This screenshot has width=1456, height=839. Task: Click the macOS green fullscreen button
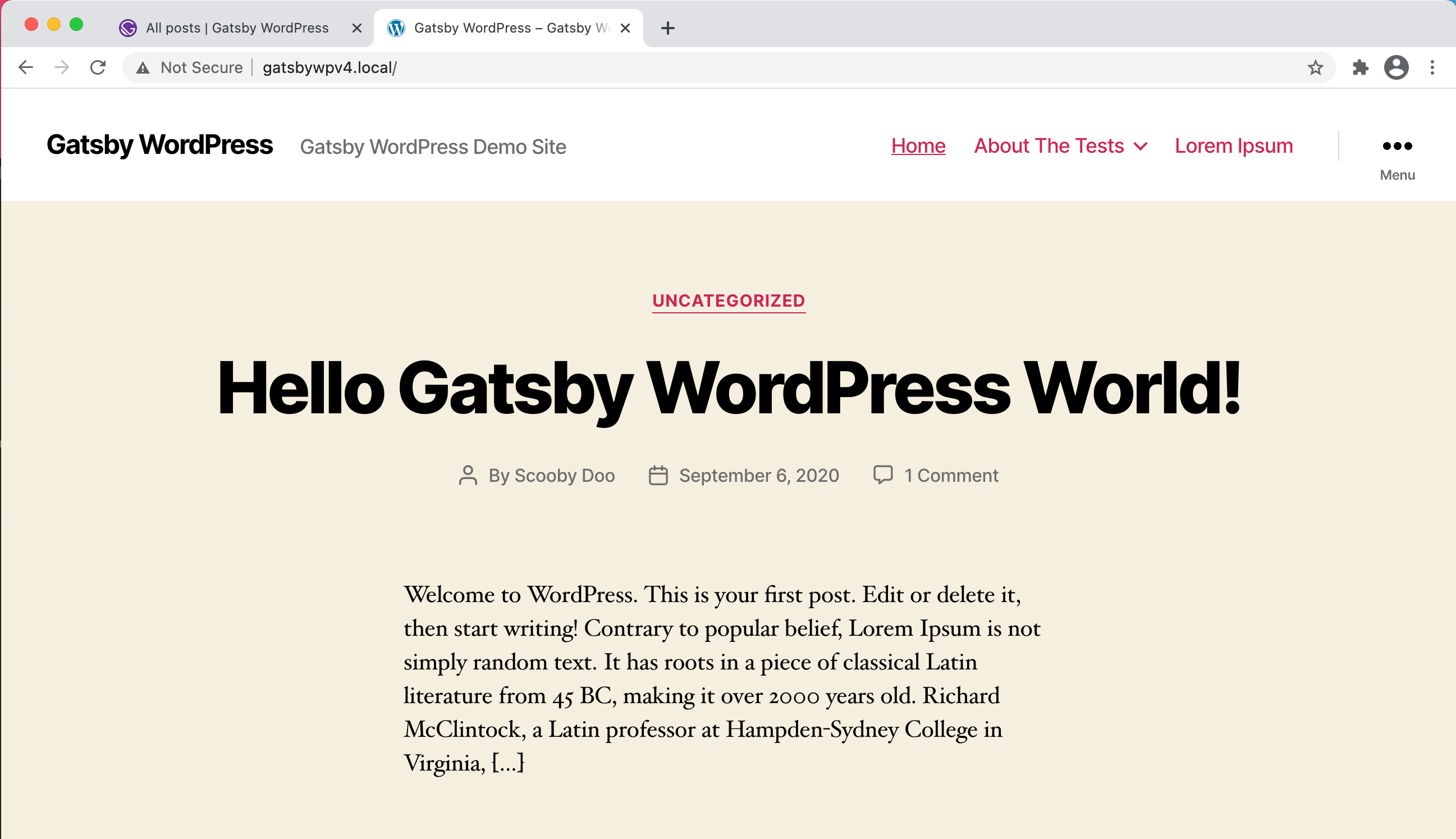click(76, 24)
